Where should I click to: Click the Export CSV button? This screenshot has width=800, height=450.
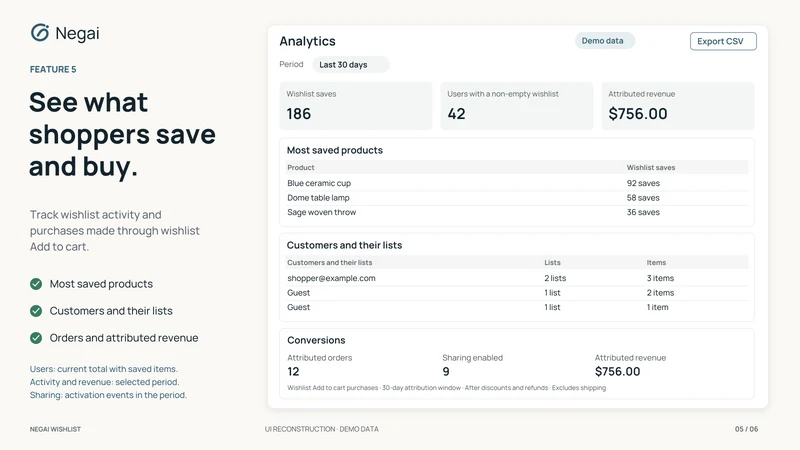[x=723, y=41]
